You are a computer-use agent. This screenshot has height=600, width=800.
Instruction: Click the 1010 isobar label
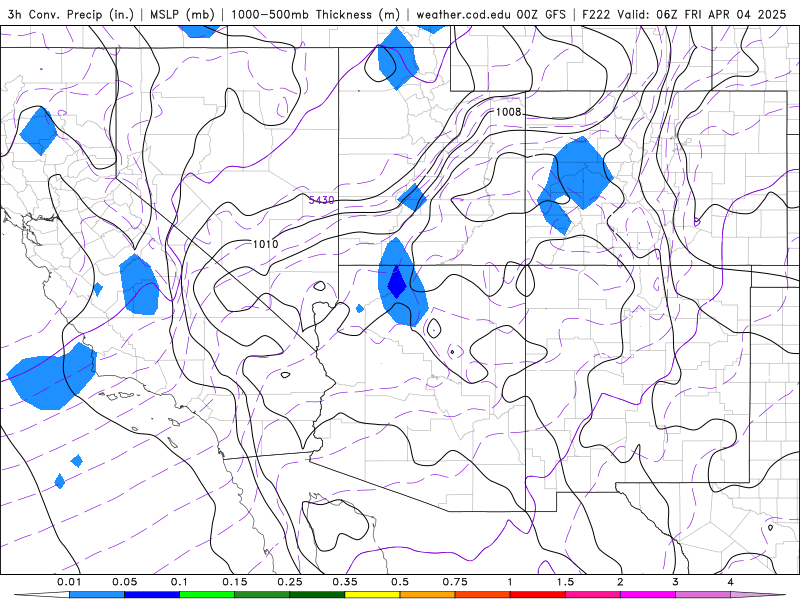[266, 244]
